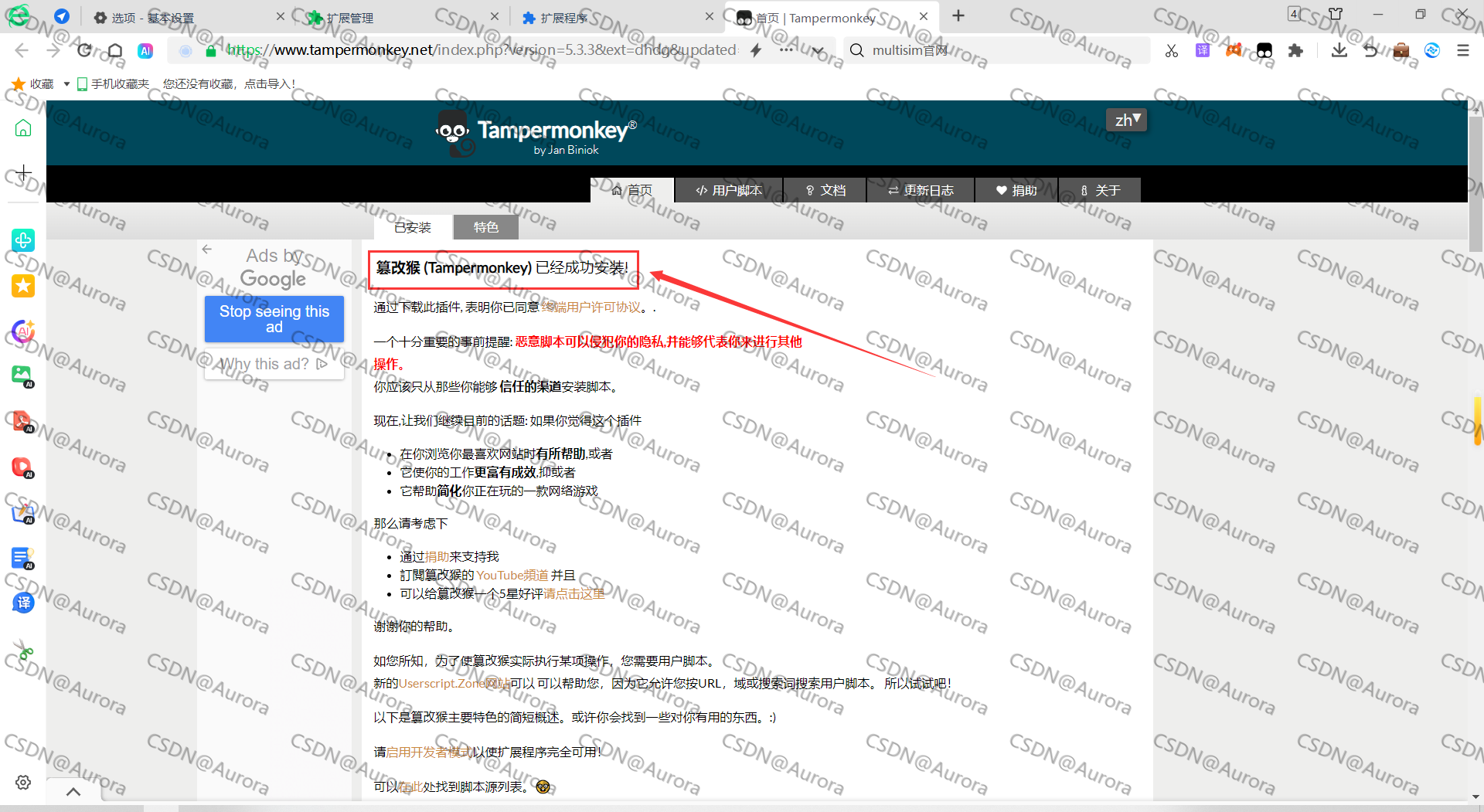Open 手机收藏夹 mobile bookmarks
The width and height of the screenshot is (1484, 812).
click(113, 83)
